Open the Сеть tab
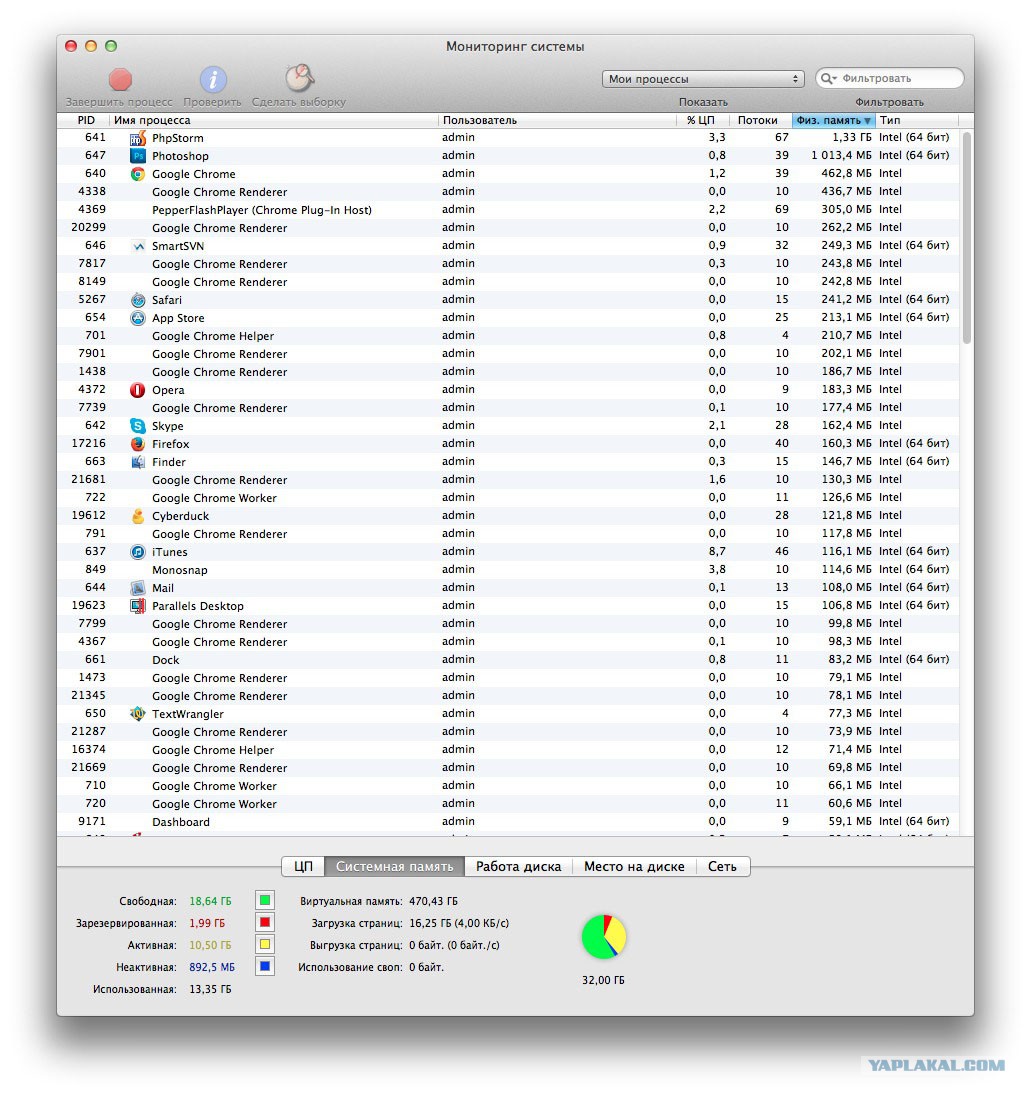The width and height of the screenshot is (1031, 1095). pyautogui.click(x=722, y=866)
